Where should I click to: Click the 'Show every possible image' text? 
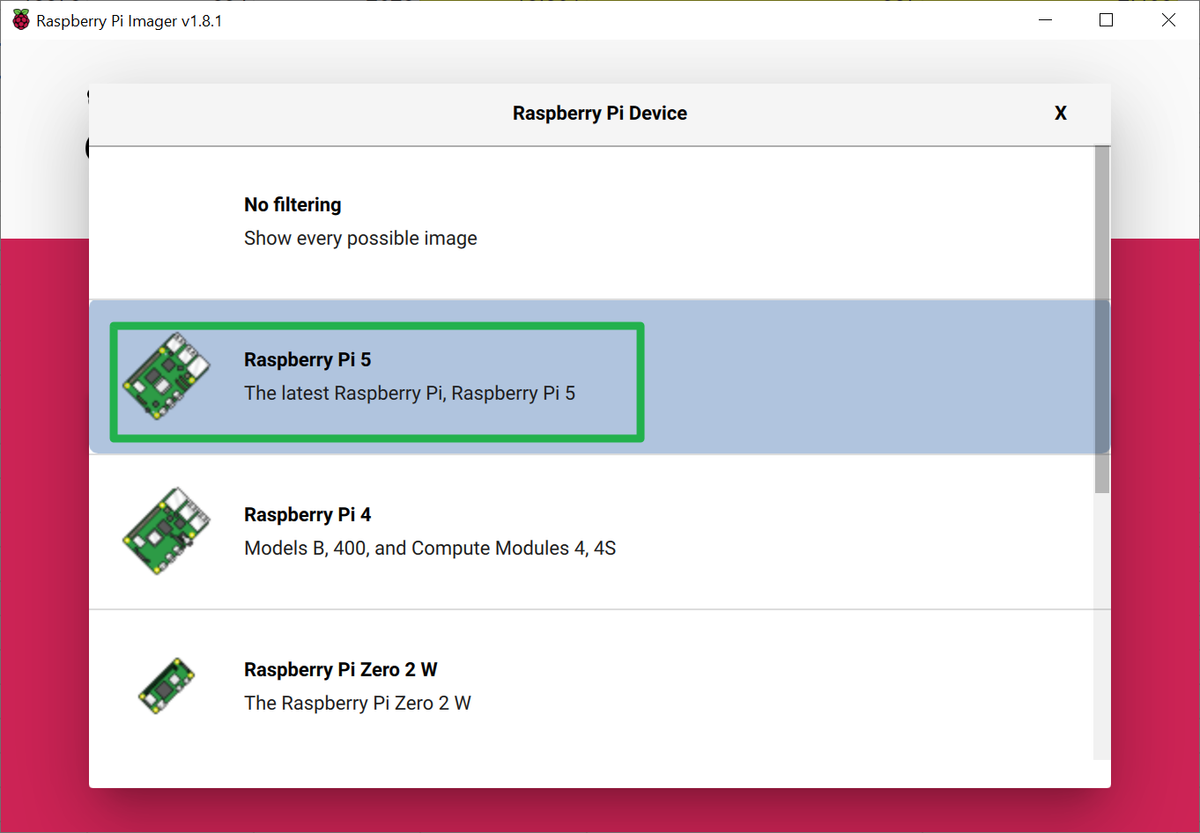click(360, 238)
